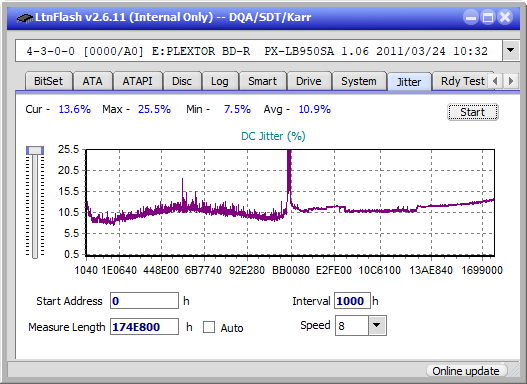Switch to the BitSet tab
The image size is (527, 384).
click(x=48, y=81)
